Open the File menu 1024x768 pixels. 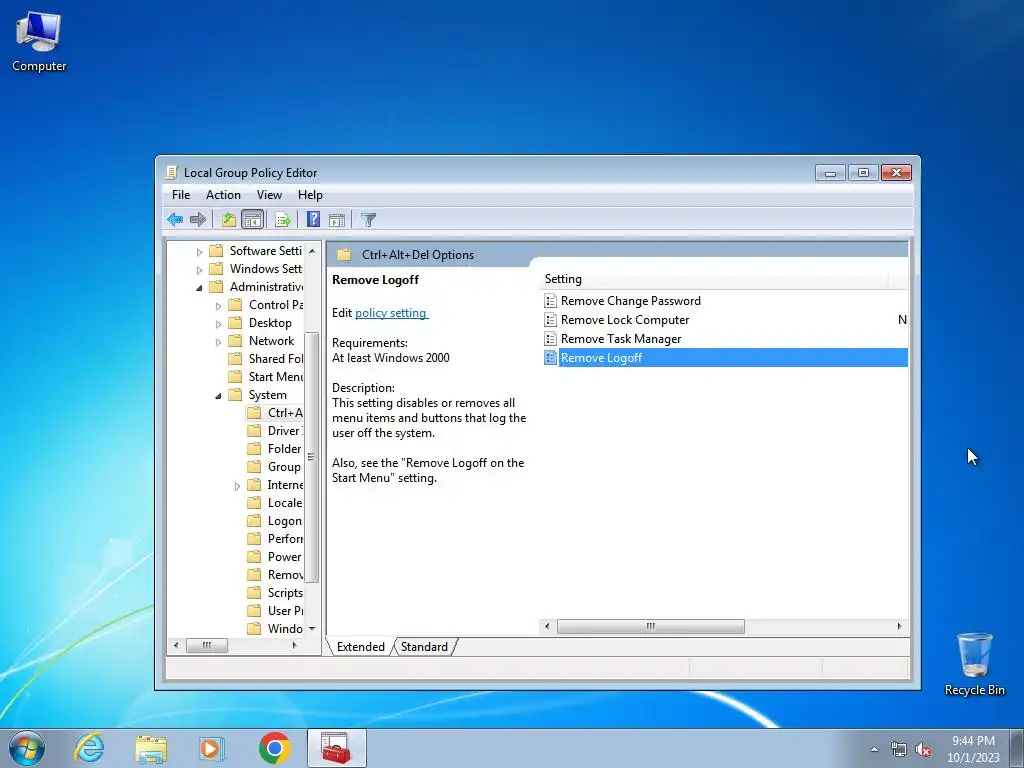(181, 195)
